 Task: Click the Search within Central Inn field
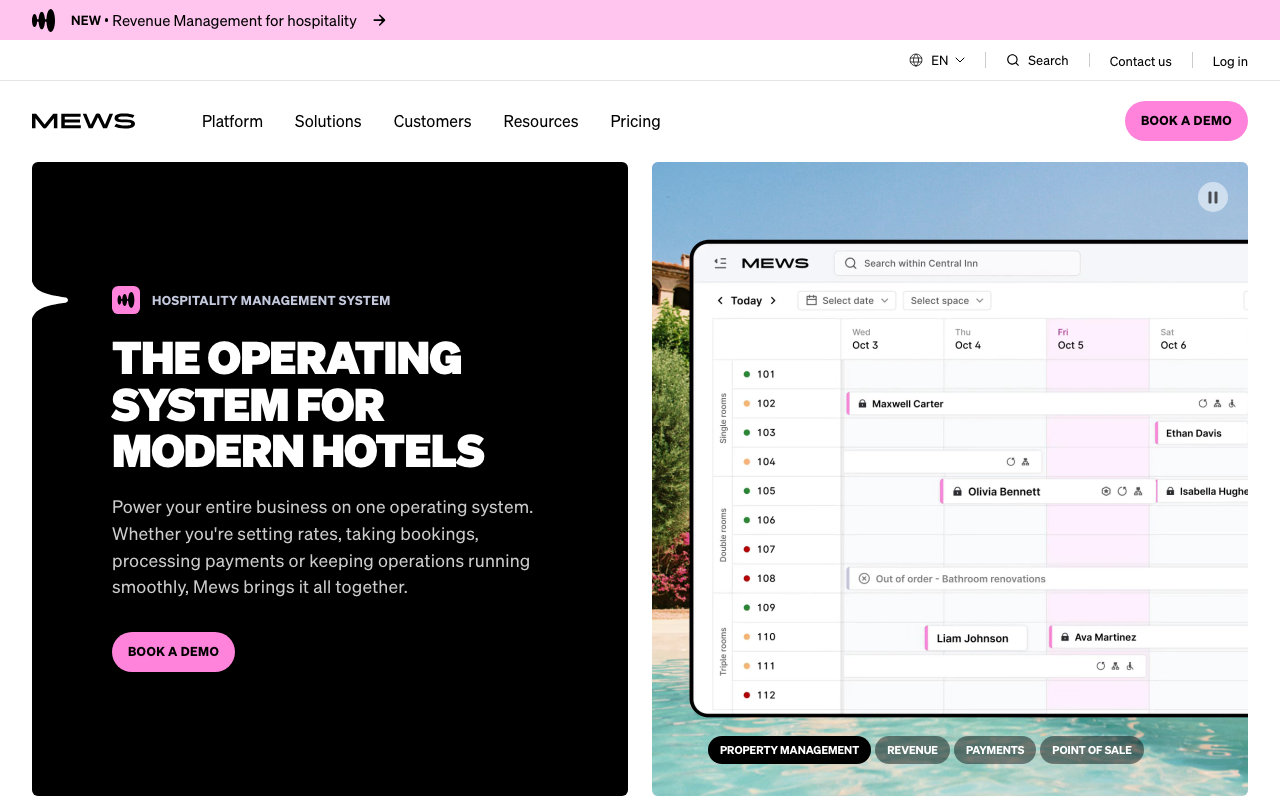coord(957,263)
